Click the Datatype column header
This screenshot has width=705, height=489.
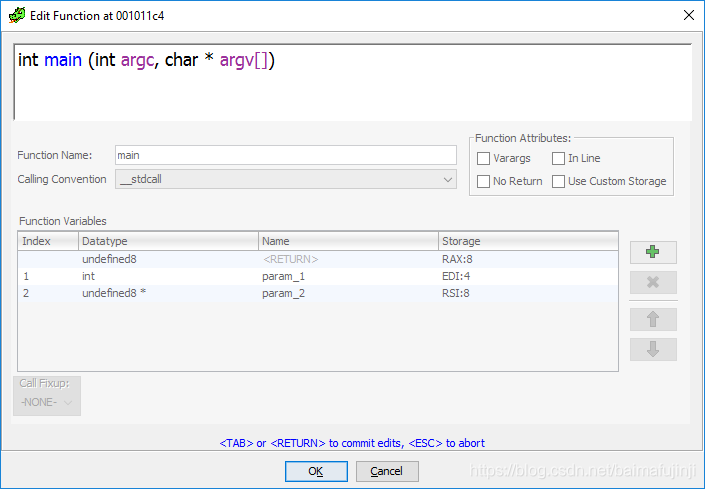[x=168, y=241]
